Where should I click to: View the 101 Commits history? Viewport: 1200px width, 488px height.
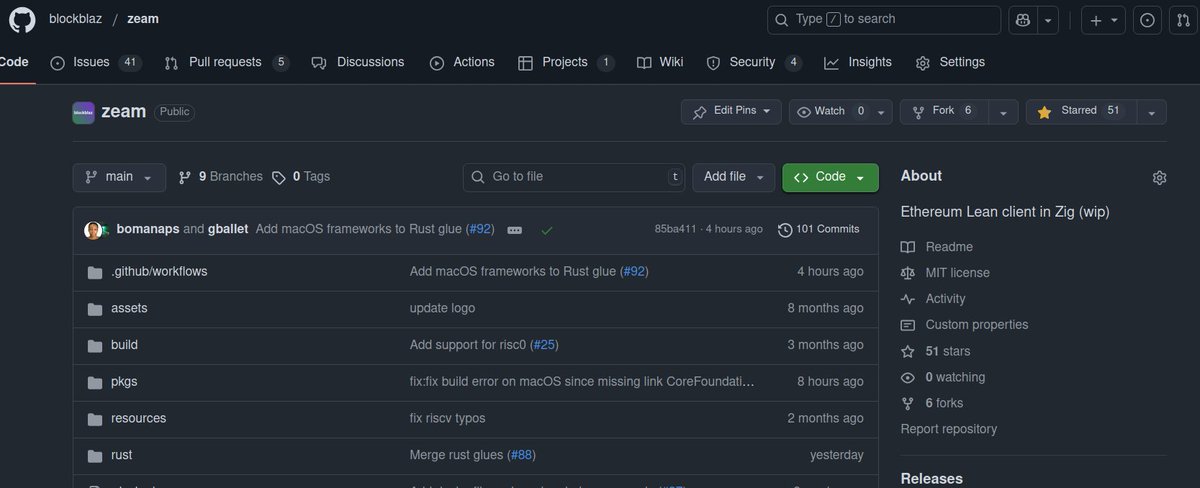(x=818, y=229)
